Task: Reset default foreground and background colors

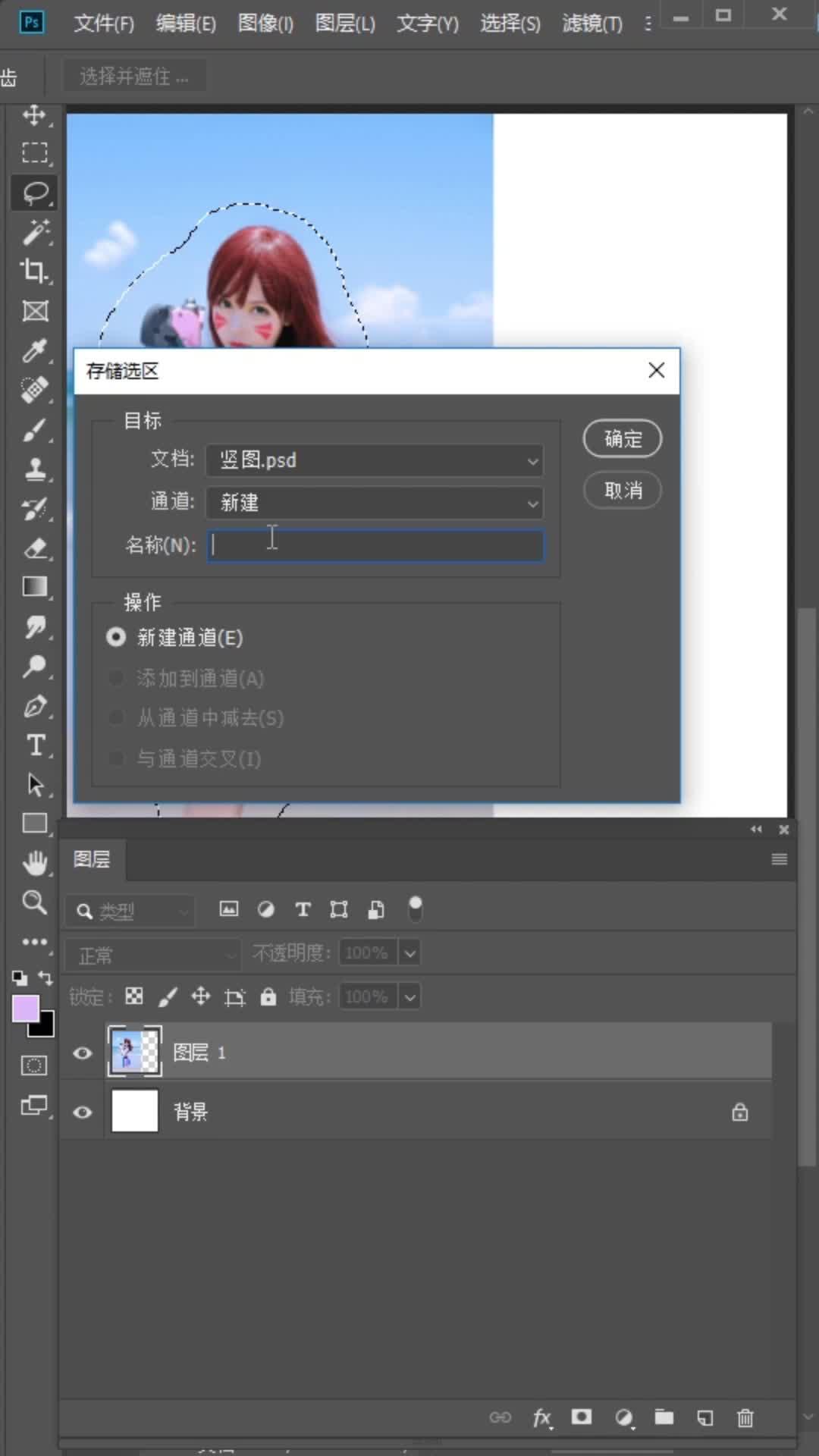Action: point(20,978)
